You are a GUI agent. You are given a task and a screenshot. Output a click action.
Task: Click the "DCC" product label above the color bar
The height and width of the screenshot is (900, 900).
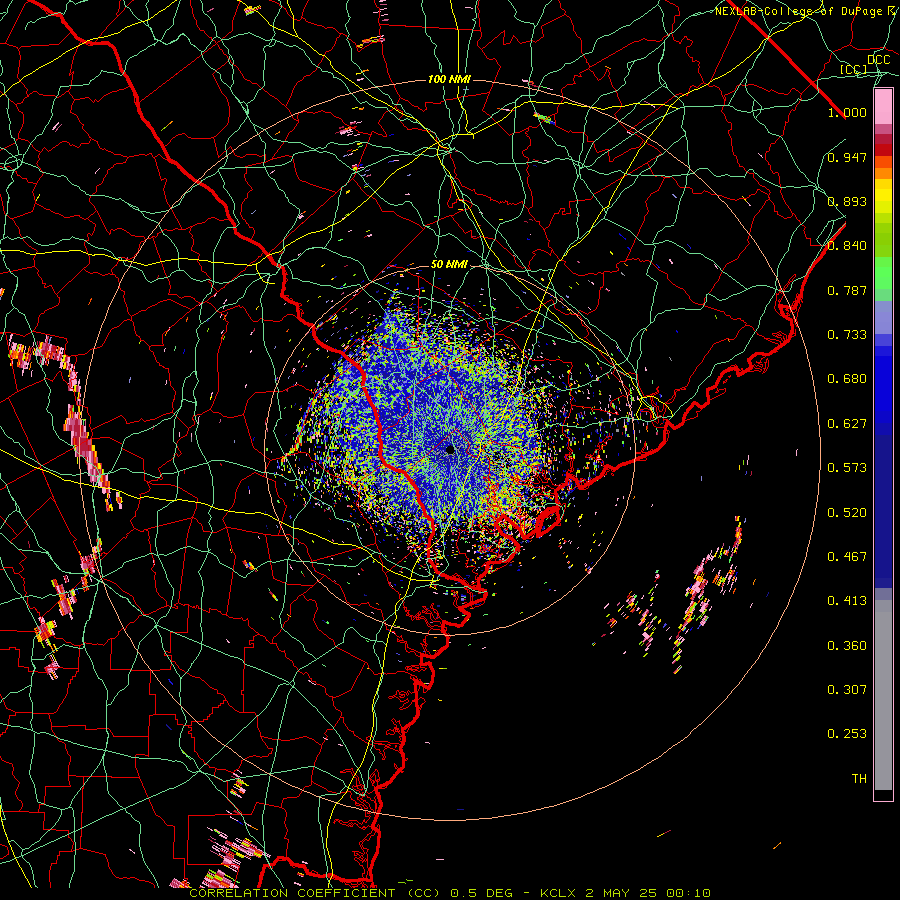(879, 60)
